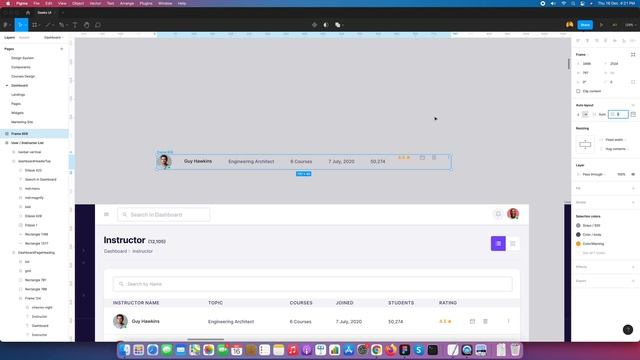Click the purple list view icon beside Instructor

[498, 244]
